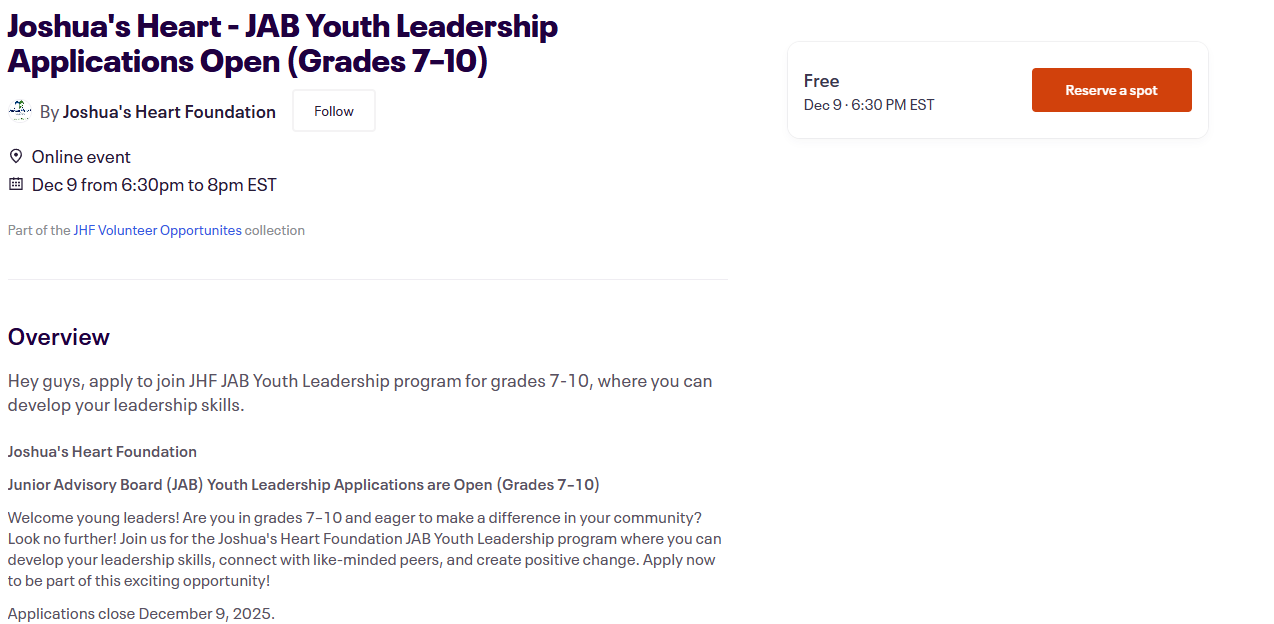Click the JAB Youth Leadership event title
Screen dimensions: 1274x624
pyautogui.click(x=282, y=44)
